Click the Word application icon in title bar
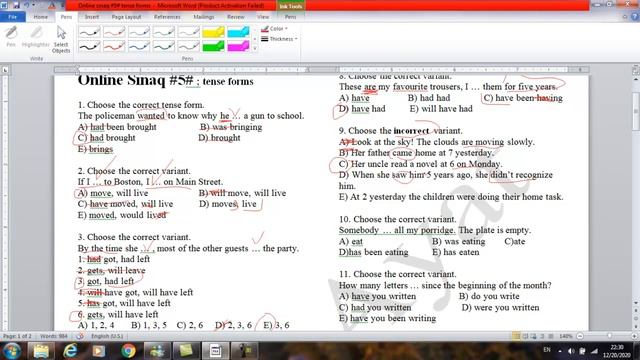 click(x=5, y=5)
